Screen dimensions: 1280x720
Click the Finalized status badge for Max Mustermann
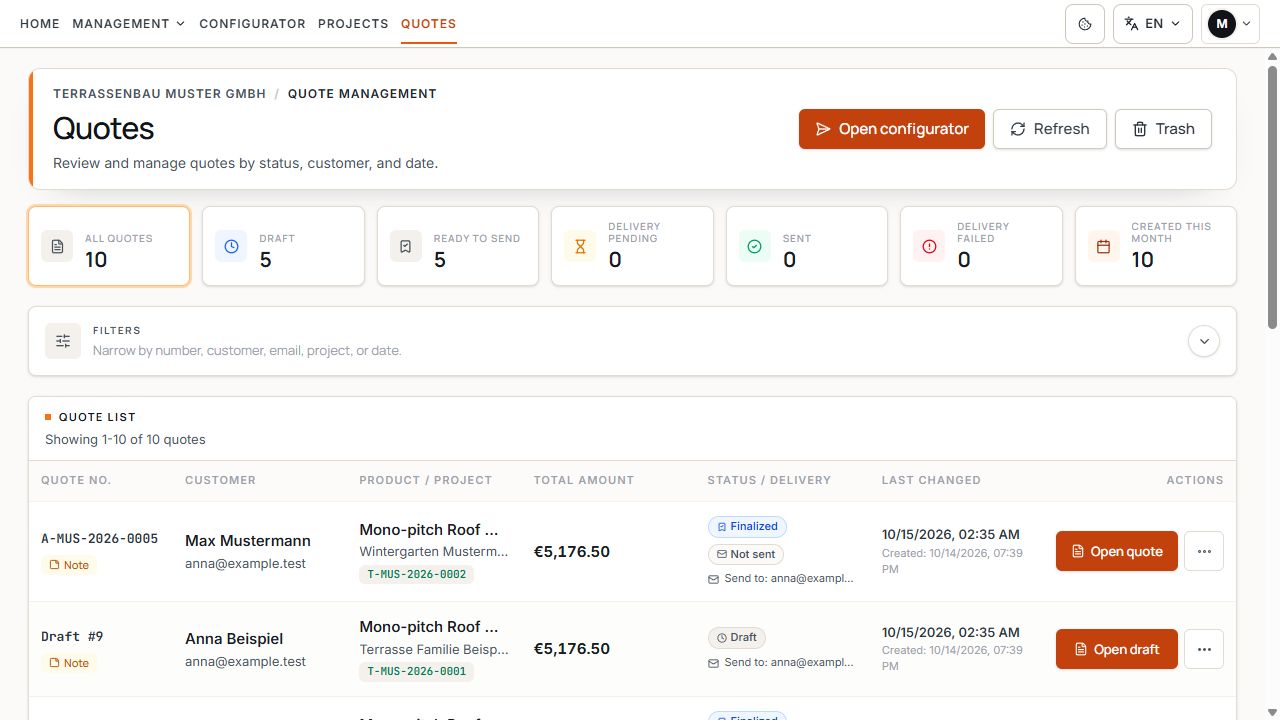click(x=747, y=526)
